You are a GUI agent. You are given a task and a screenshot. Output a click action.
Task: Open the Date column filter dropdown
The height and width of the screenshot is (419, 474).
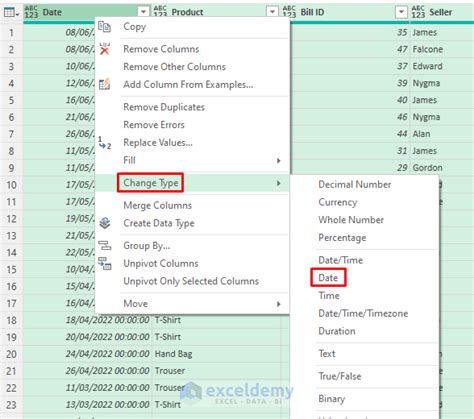(143, 12)
